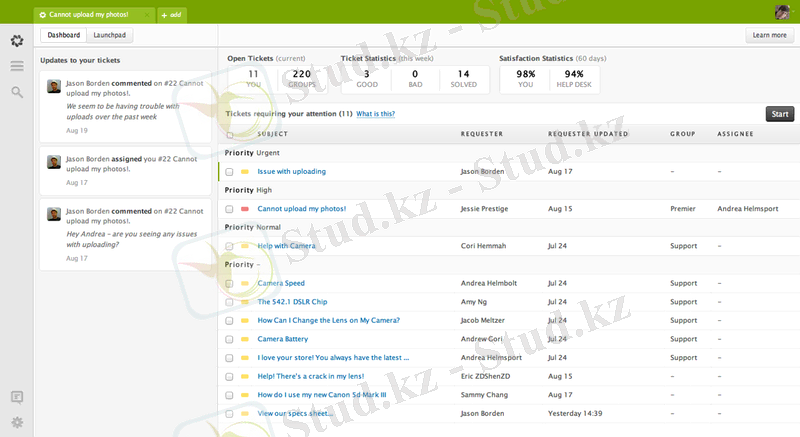
Task: Click the 94% HELP DESK satisfaction stat
Action: (574, 79)
